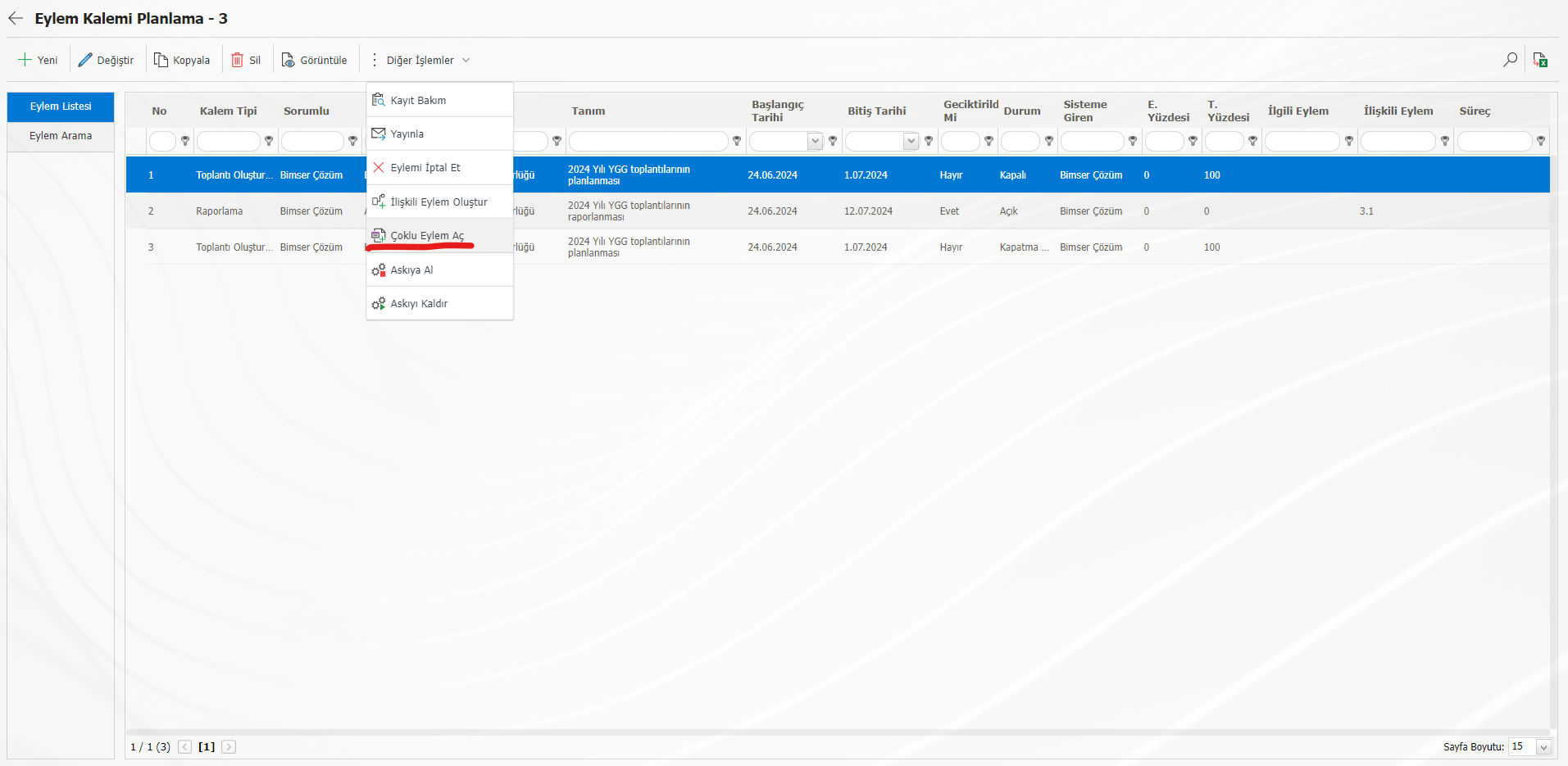
Task: Click the Evet delayed cell
Action: 949,211
